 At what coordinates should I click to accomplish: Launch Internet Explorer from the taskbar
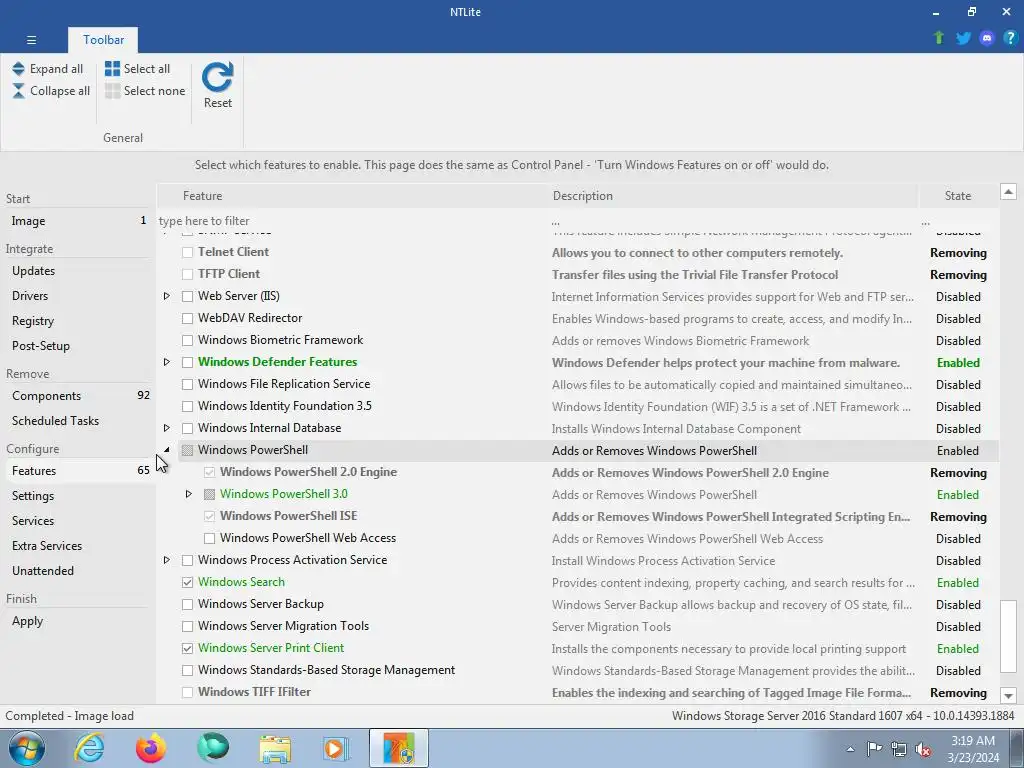(89, 748)
